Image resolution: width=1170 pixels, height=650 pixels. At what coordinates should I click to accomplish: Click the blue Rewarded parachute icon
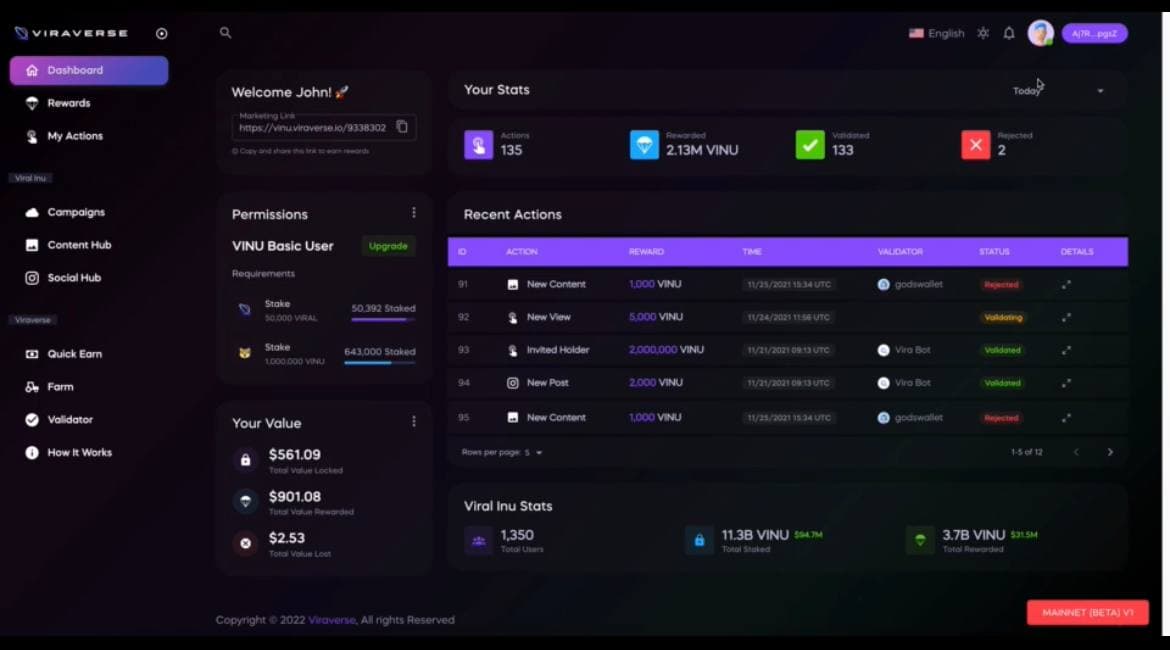(644, 145)
